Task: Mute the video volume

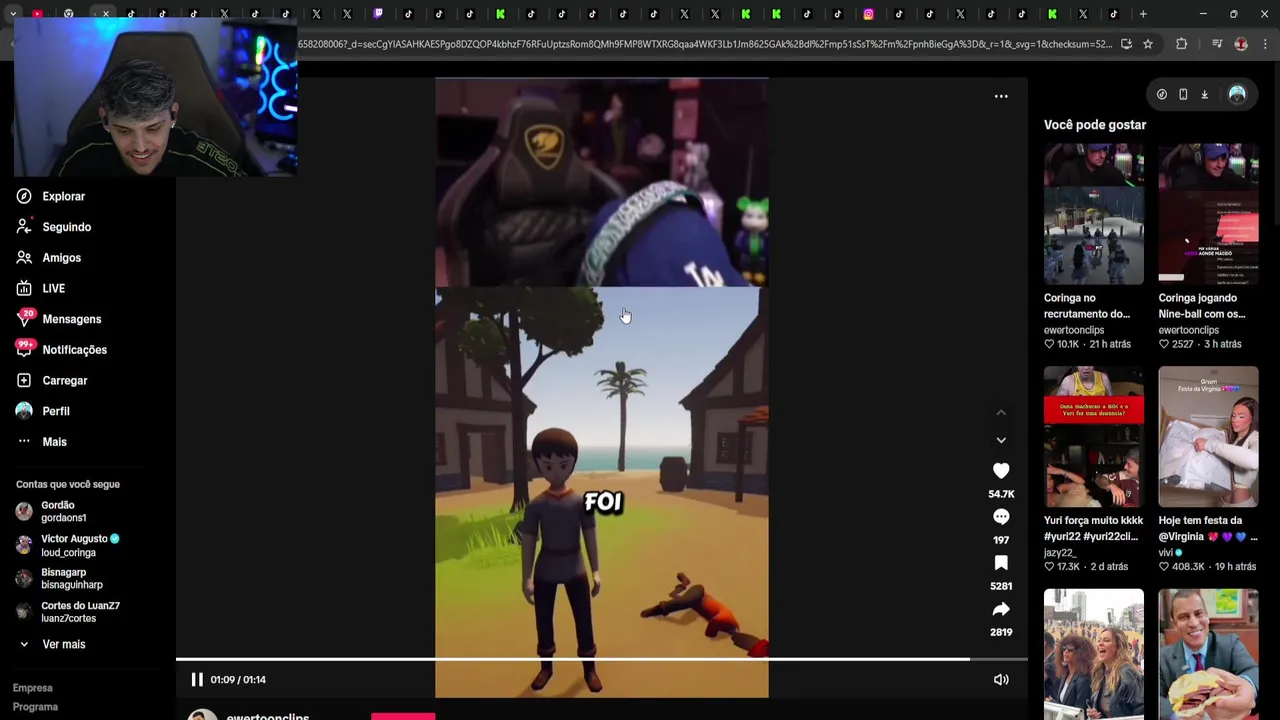Action: [x=1001, y=680]
